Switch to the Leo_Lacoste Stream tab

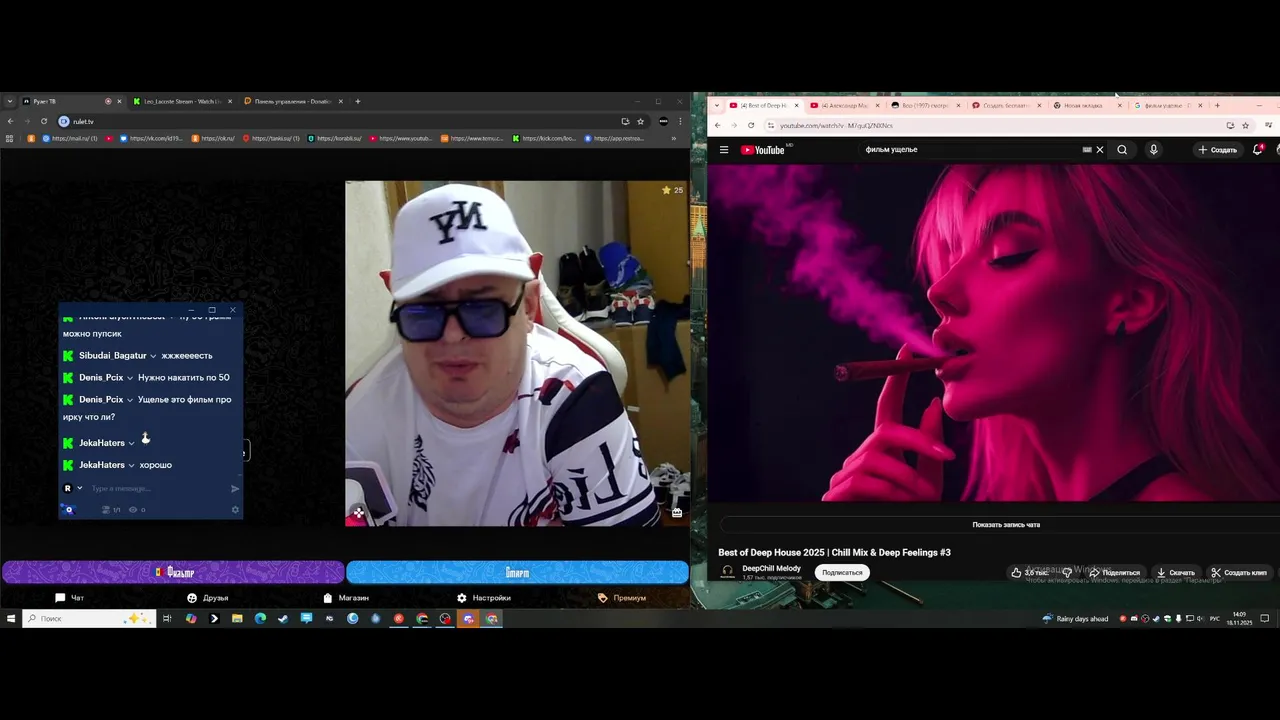pyautogui.click(x=182, y=101)
